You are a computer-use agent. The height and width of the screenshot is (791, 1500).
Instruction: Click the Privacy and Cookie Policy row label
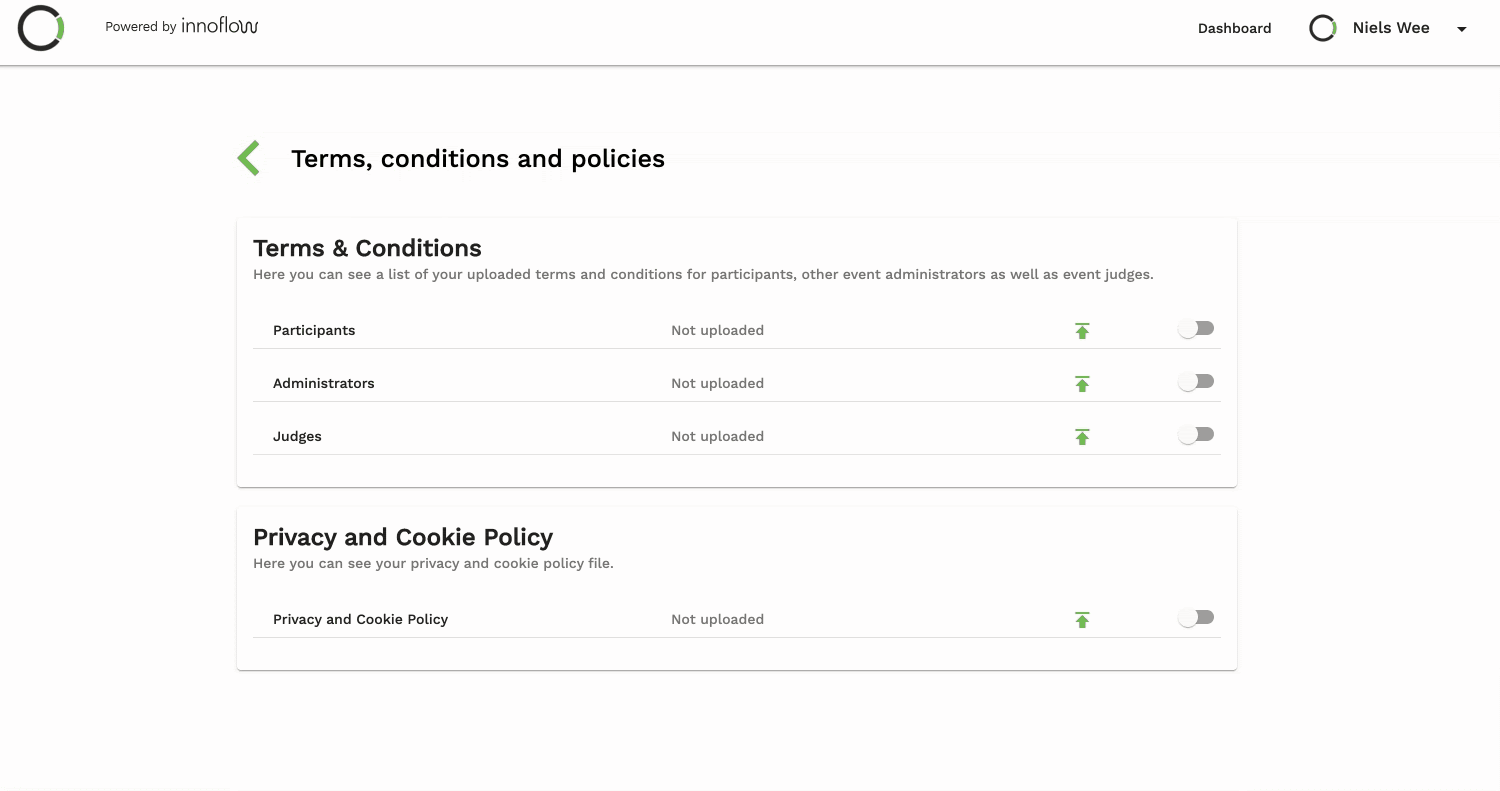tap(360, 619)
